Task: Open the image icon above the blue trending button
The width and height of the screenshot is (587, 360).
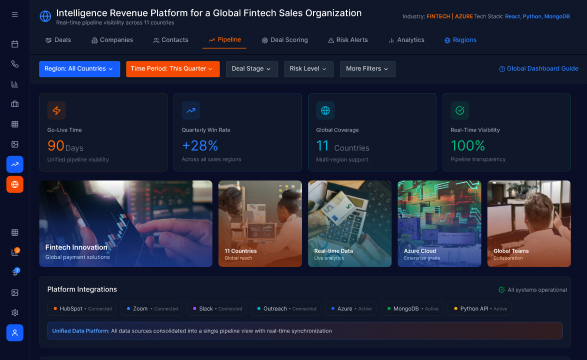Action: pyautogui.click(x=15, y=144)
